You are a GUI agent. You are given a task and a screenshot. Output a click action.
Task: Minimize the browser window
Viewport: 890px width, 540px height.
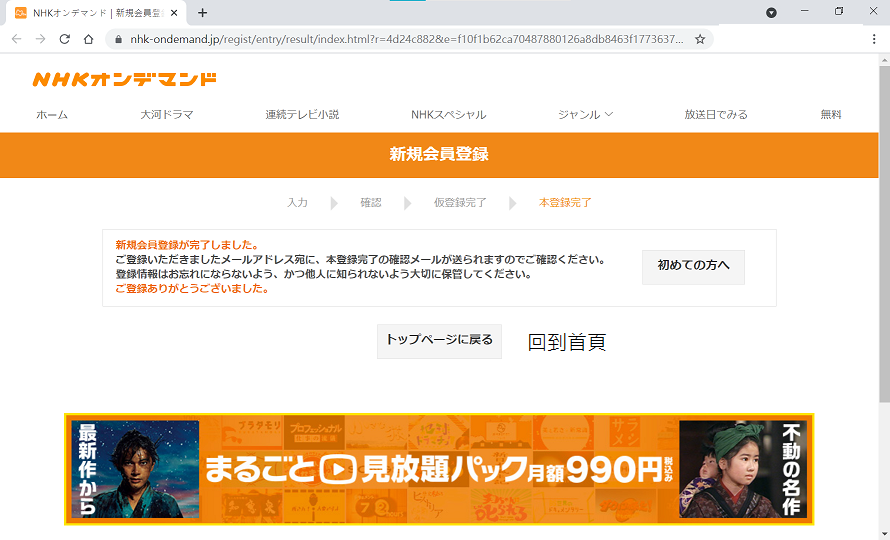click(x=804, y=11)
